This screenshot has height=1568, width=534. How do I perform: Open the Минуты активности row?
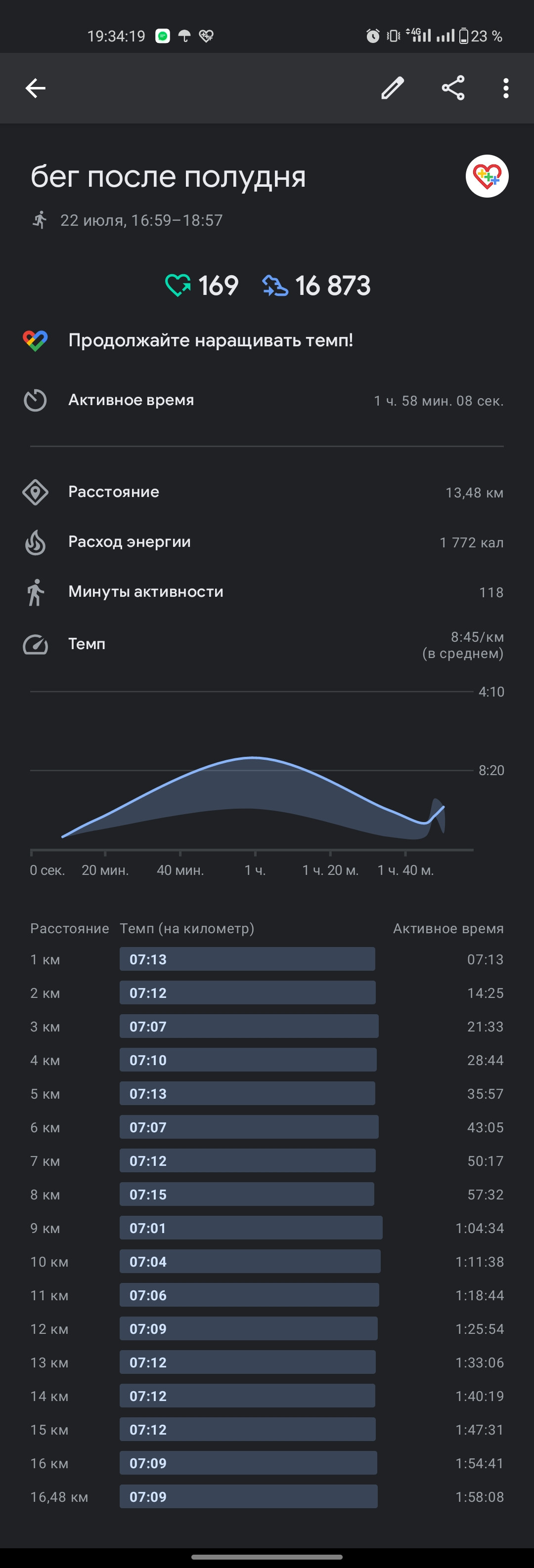coord(267,592)
